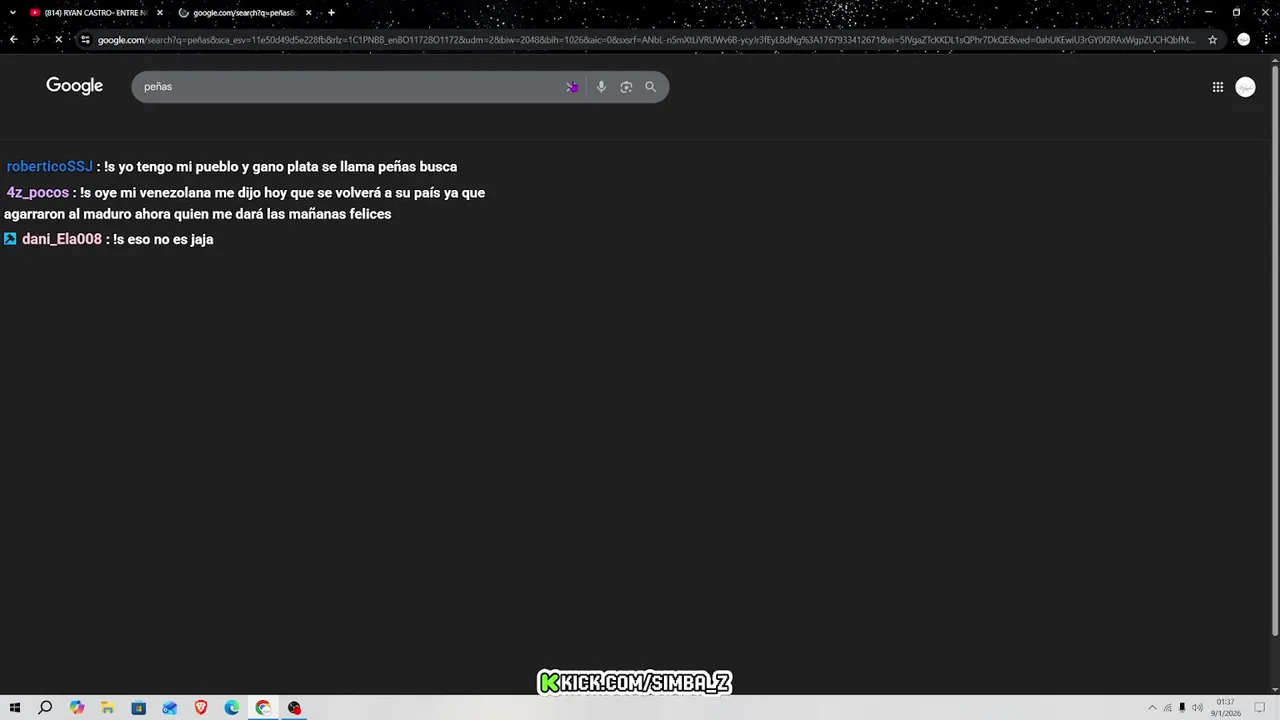
Task: Open Windows taskbar search
Action: pyautogui.click(x=45, y=708)
